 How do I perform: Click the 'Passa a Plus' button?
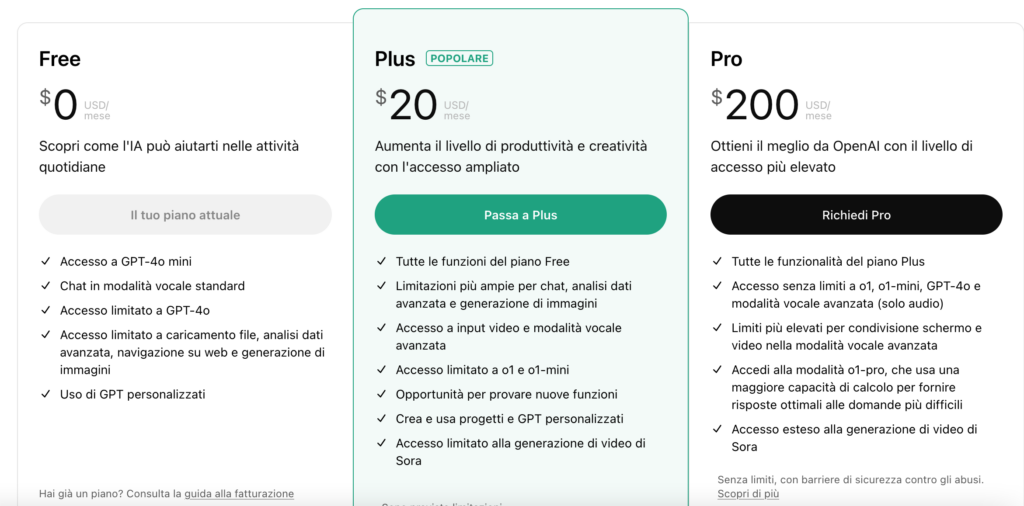pyautogui.click(x=520, y=215)
